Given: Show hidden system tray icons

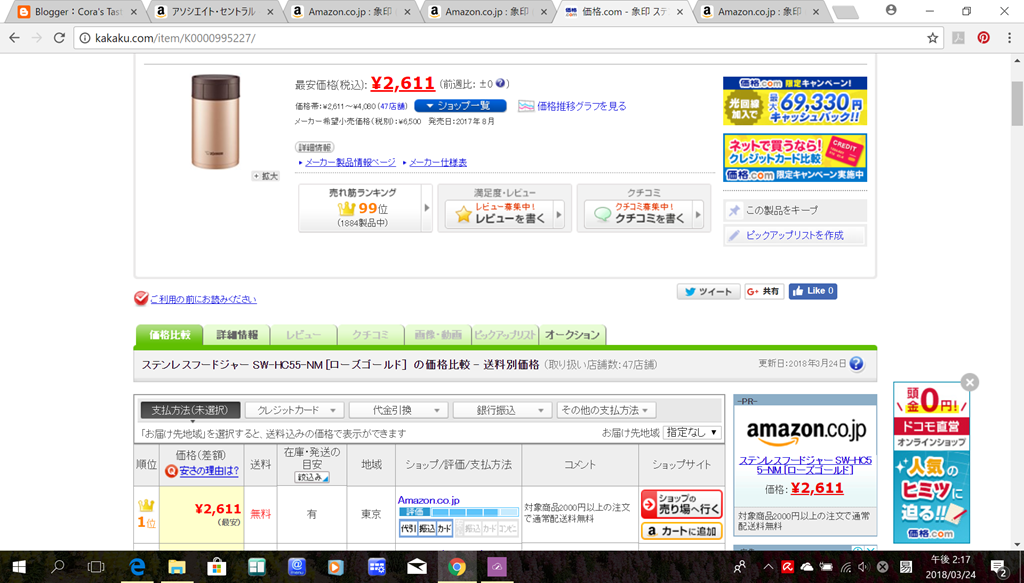Looking at the screenshot, I should pyautogui.click(x=769, y=567).
